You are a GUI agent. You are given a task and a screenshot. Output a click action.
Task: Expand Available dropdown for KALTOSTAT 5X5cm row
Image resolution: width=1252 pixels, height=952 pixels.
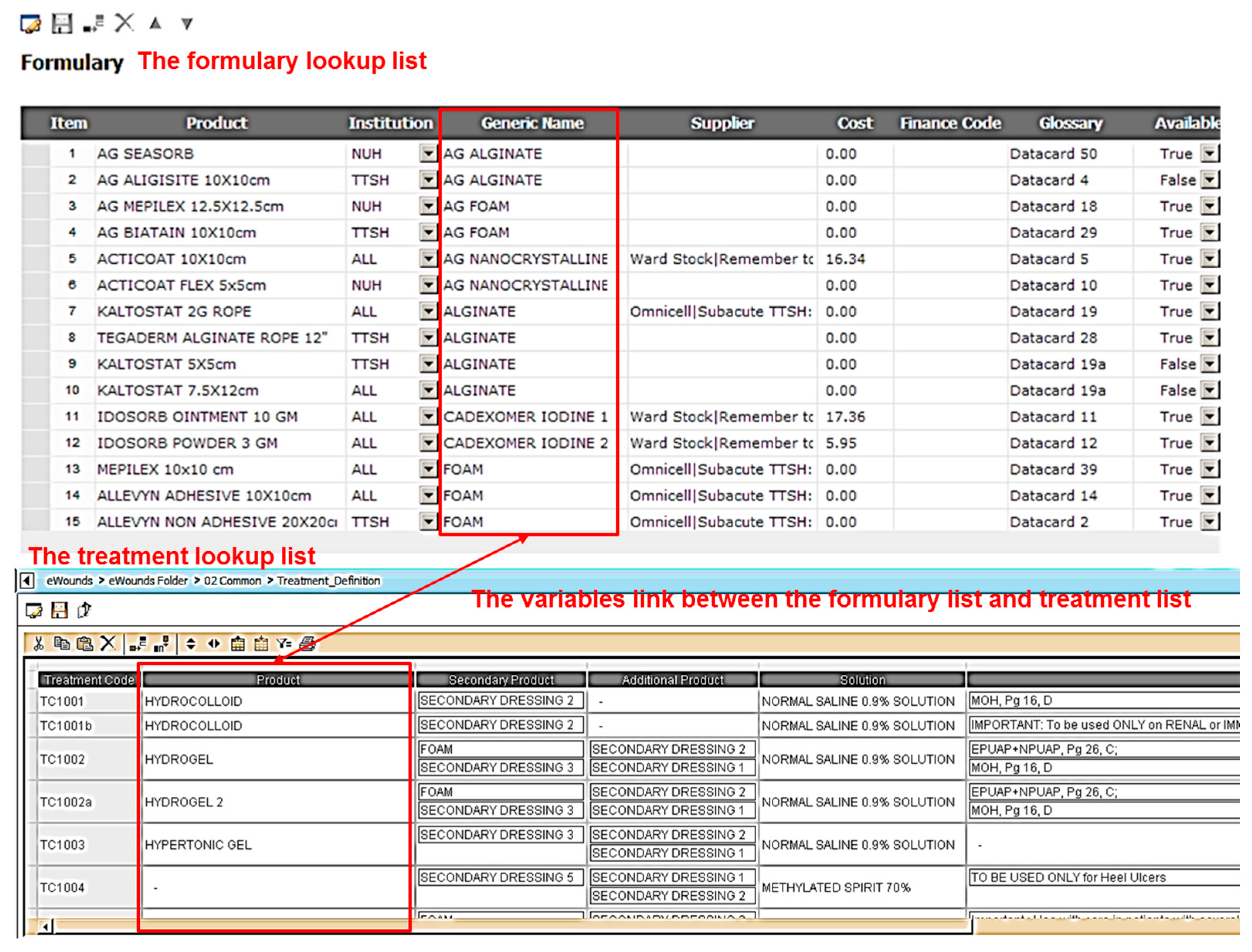click(1210, 364)
